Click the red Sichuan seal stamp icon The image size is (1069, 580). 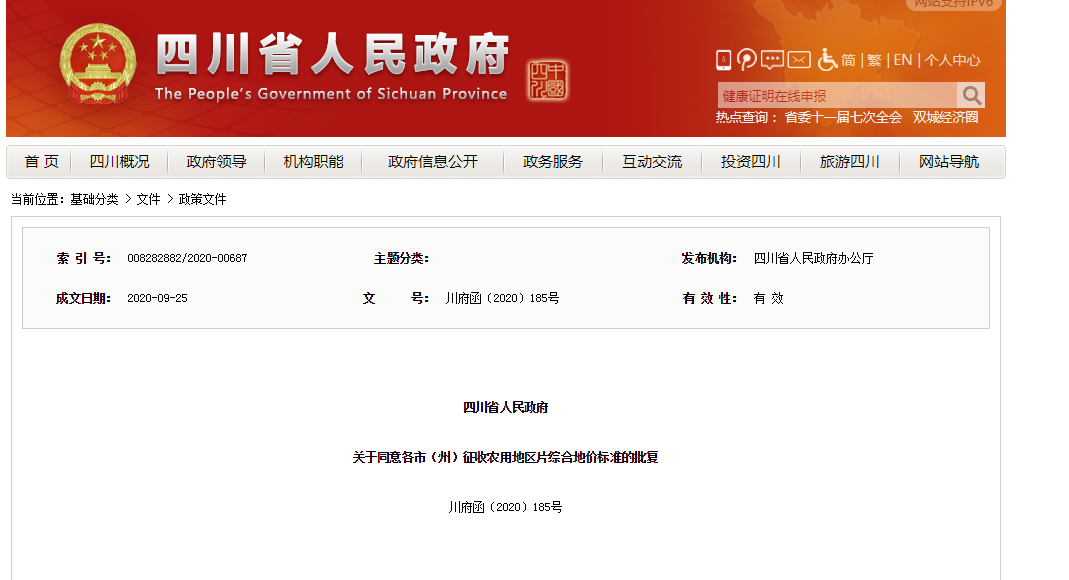[547, 80]
